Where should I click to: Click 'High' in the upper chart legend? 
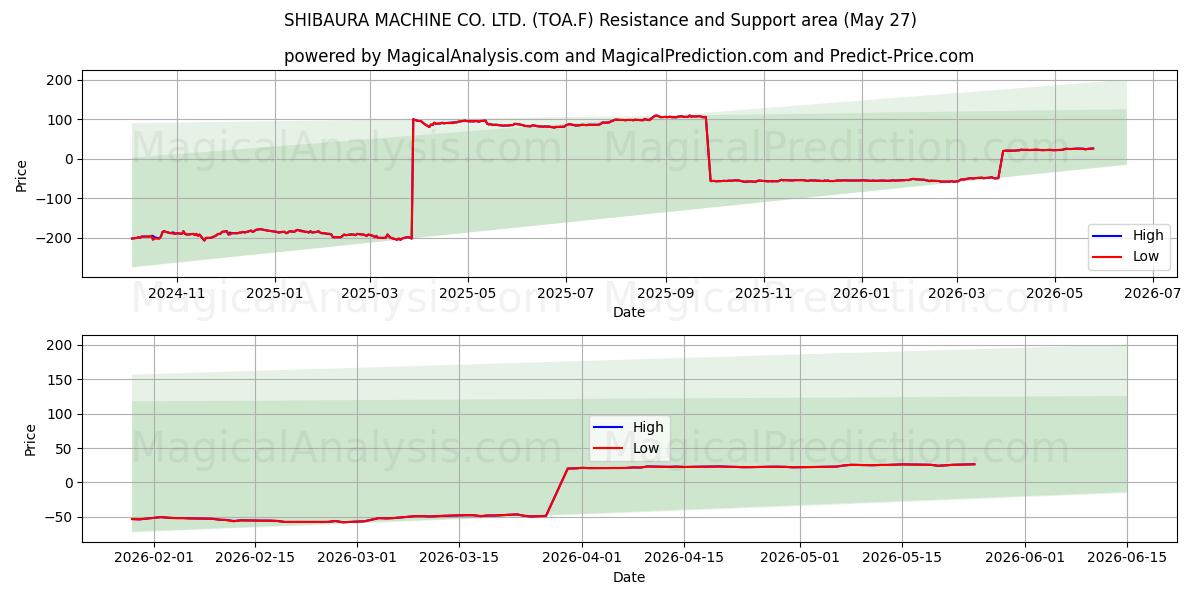pyautogui.click(x=1148, y=236)
